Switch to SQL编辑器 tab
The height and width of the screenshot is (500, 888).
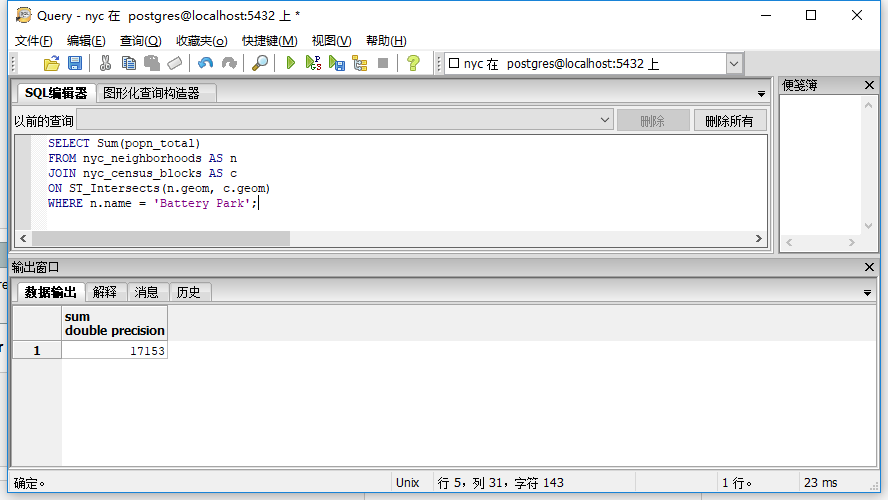(x=56, y=93)
